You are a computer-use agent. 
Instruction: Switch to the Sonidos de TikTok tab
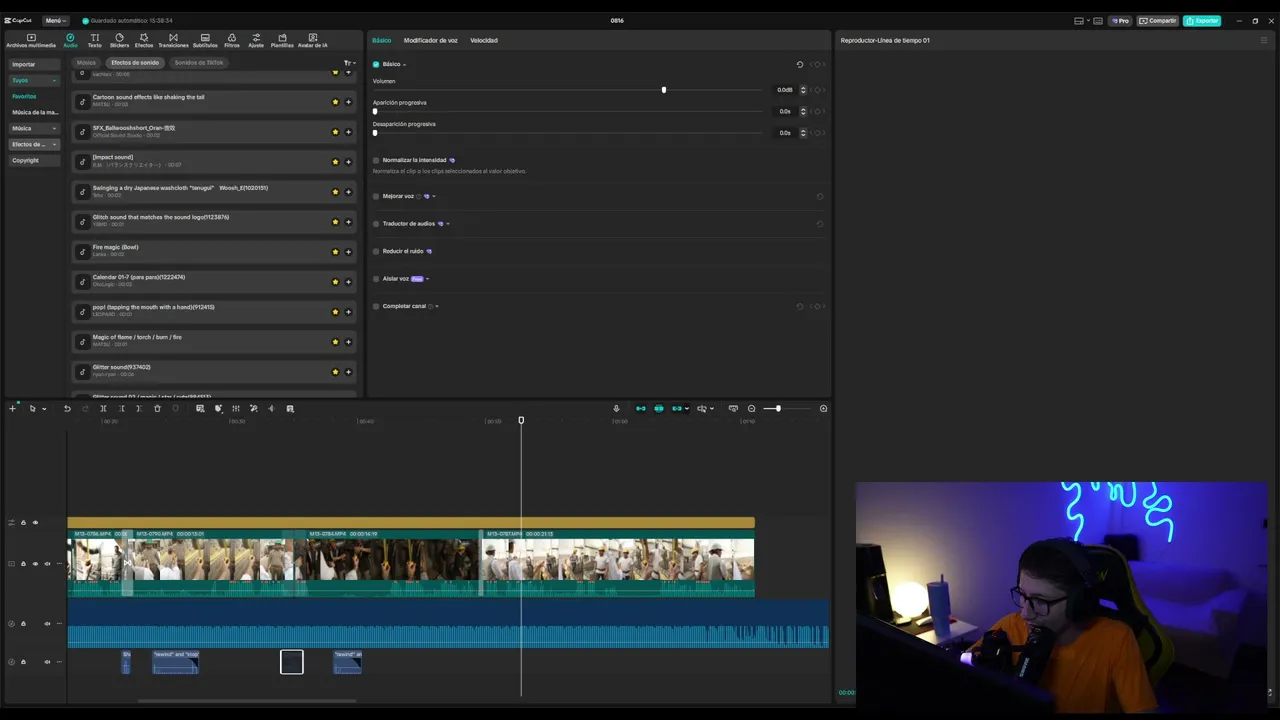199,63
